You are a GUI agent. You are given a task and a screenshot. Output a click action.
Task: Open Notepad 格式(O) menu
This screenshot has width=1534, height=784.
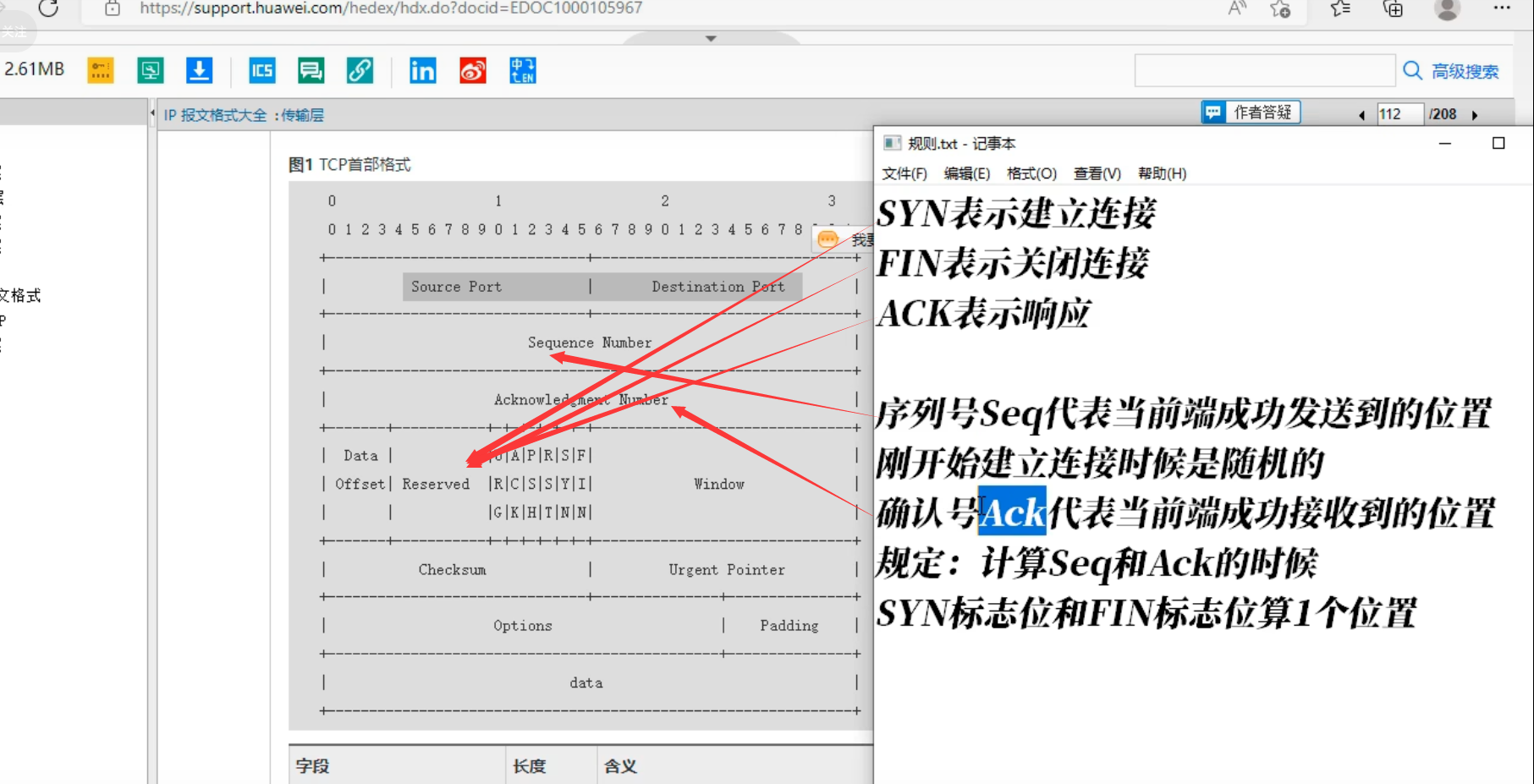(x=1031, y=173)
